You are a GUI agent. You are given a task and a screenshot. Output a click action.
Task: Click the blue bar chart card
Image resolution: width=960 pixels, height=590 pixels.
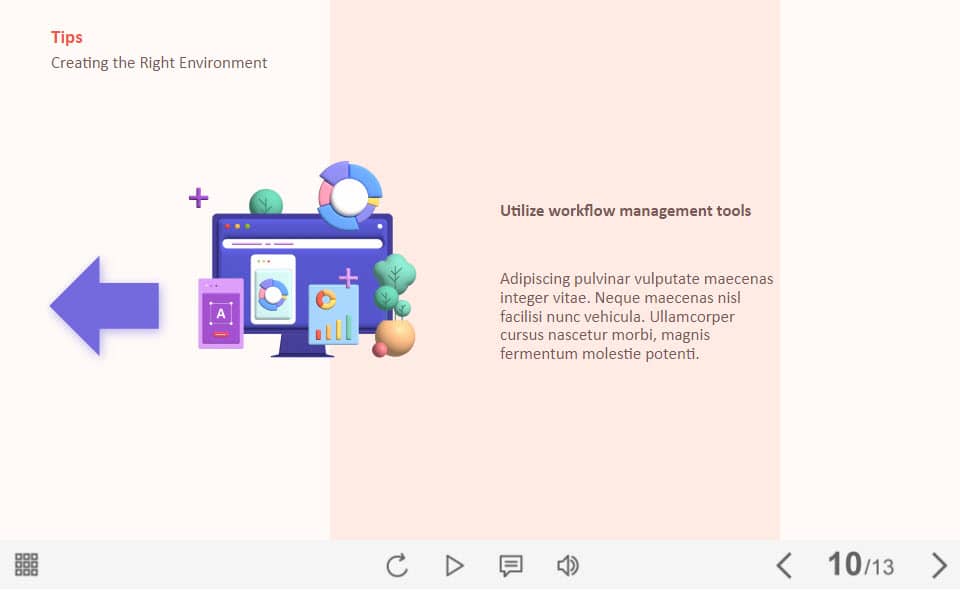pos(333,316)
